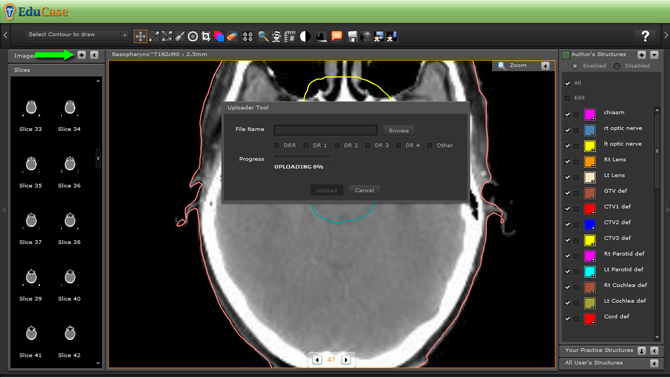Screen dimensions: 670x377
Task: Cancel the Uploader Tool dialog
Action: click(364, 190)
